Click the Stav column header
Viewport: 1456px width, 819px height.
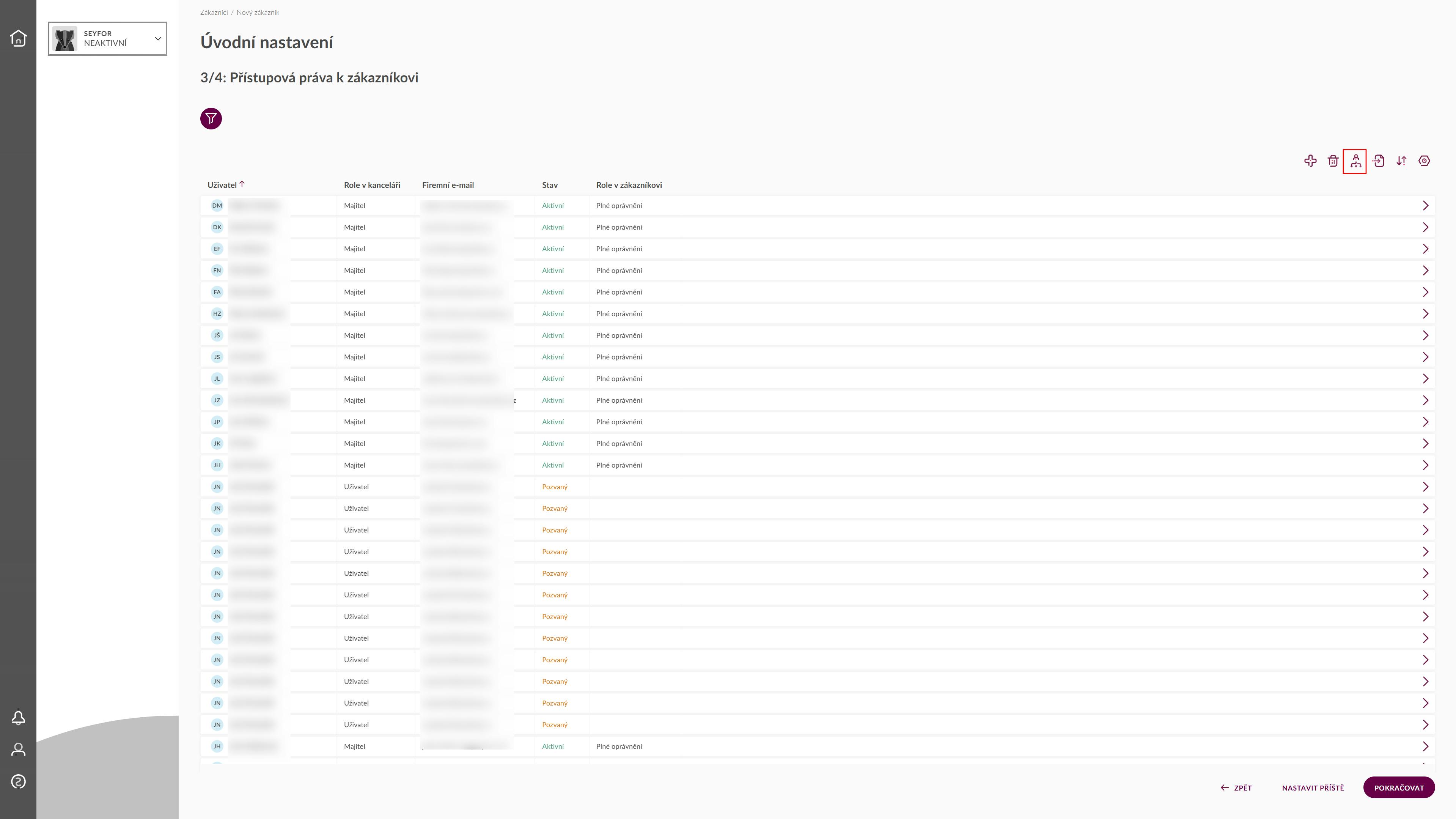coord(549,185)
